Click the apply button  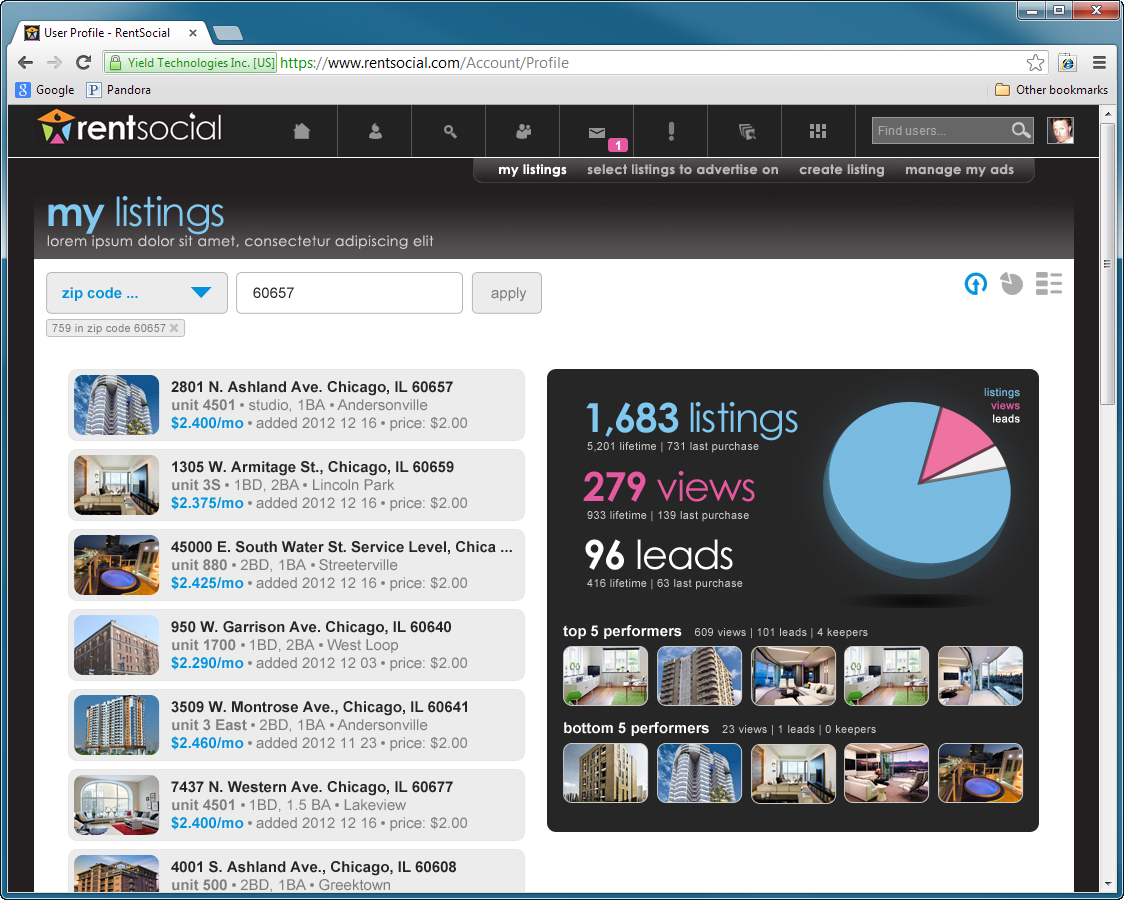(507, 292)
